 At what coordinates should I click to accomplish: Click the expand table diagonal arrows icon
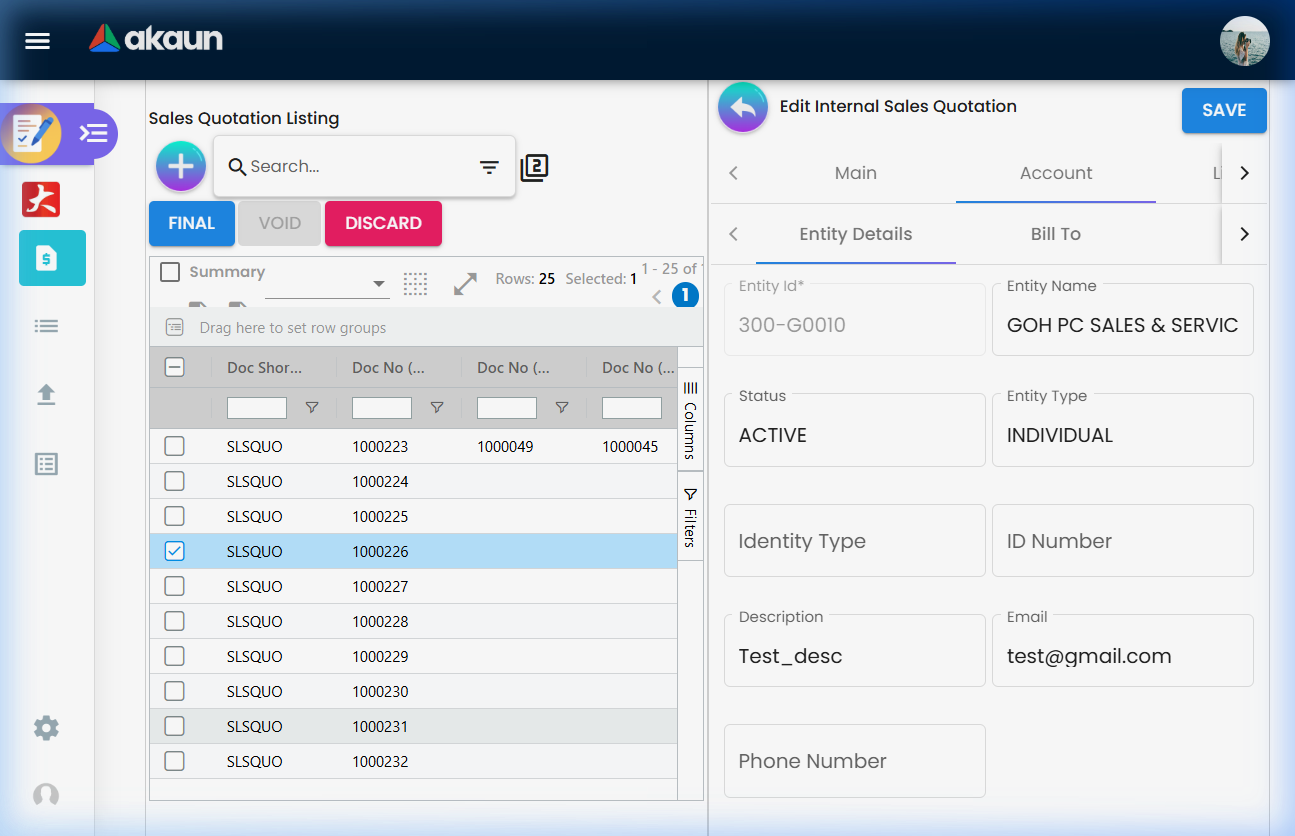pyautogui.click(x=464, y=283)
